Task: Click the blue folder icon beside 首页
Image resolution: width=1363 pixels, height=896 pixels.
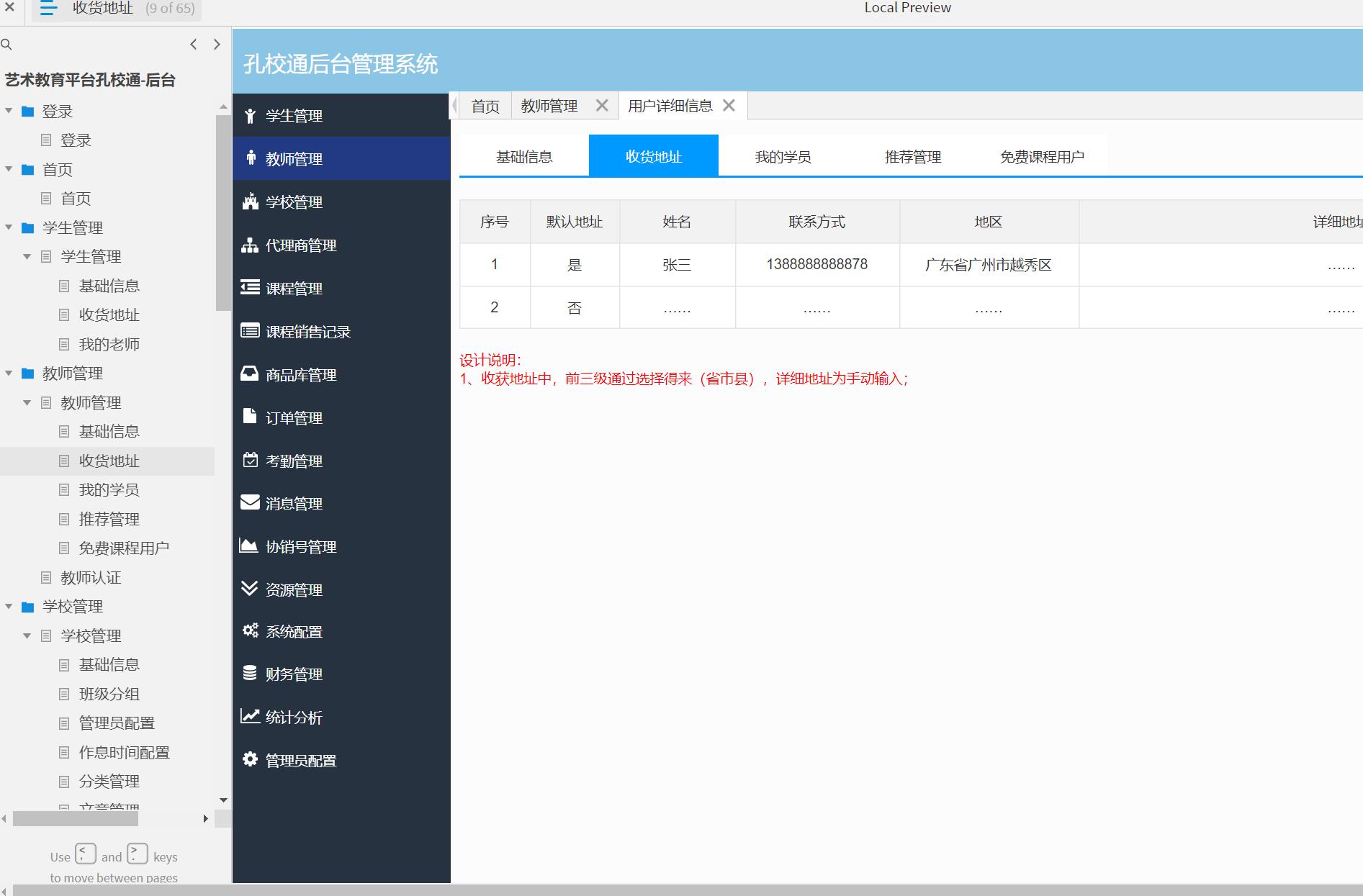Action: coord(28,170)
